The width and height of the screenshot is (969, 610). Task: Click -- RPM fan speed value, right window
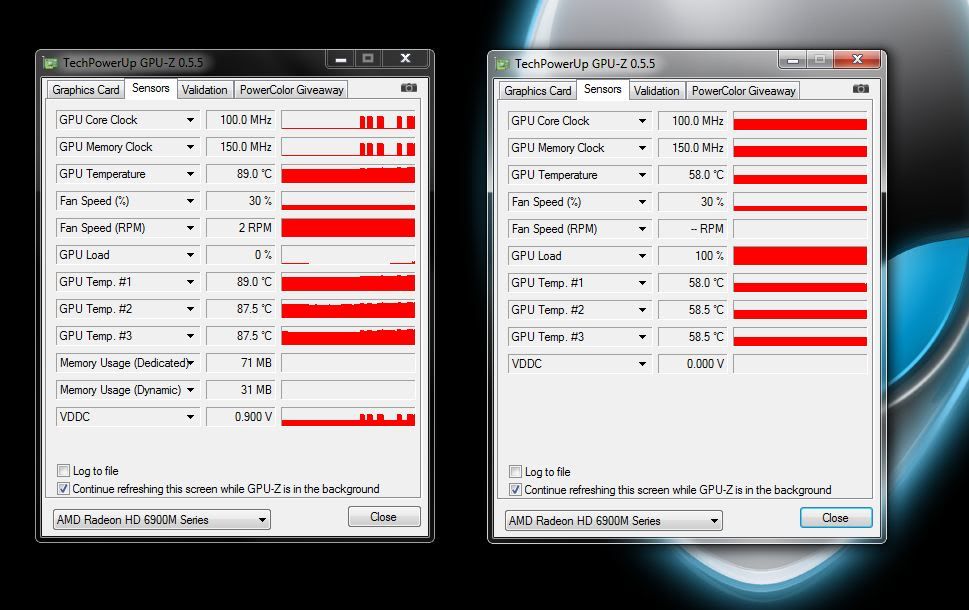[692, 229]
